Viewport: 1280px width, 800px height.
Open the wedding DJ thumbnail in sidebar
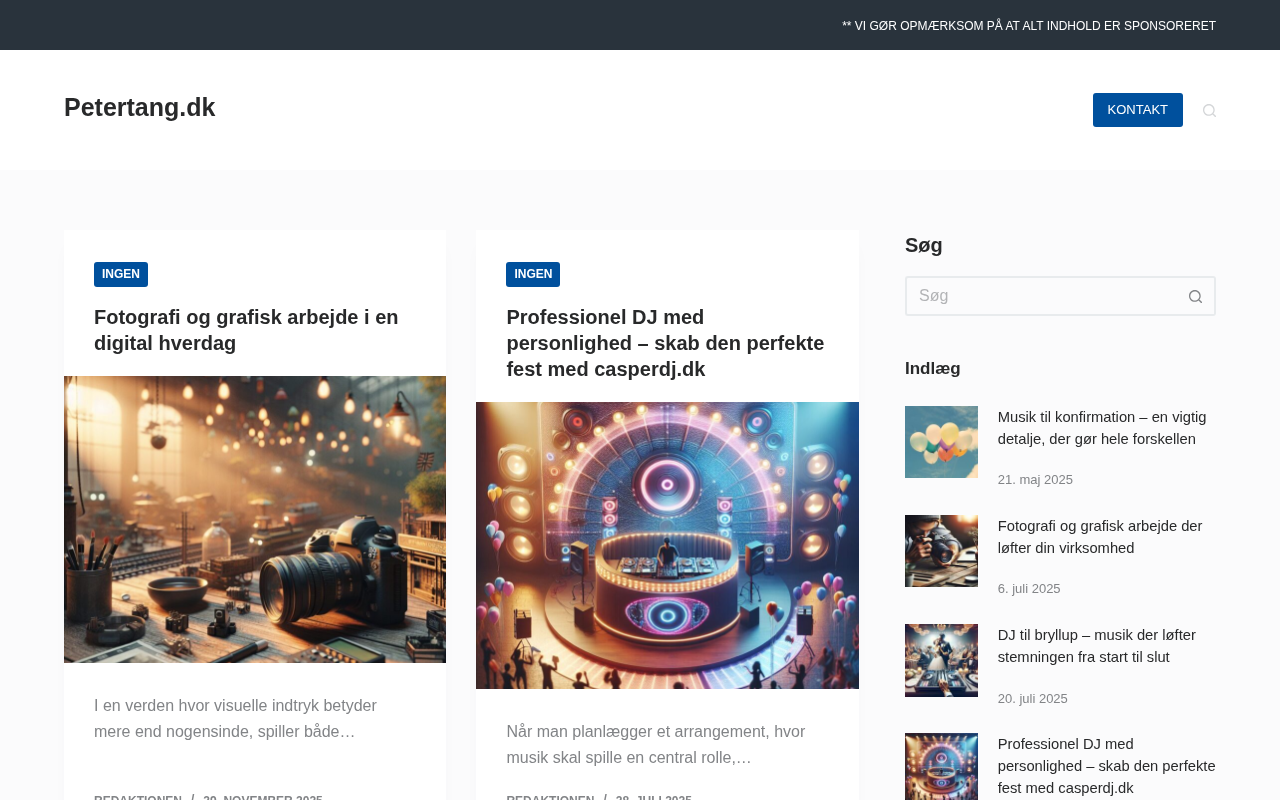pyautogui.click(x=941, y=660)
